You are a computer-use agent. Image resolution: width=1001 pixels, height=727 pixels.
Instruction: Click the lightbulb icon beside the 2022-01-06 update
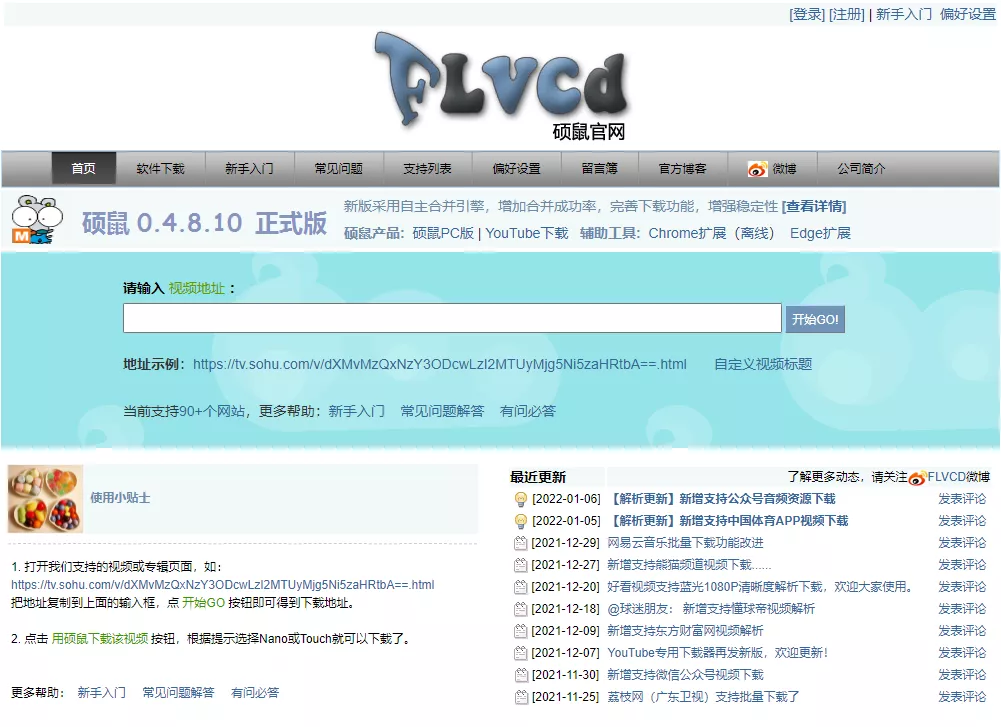(521, 498)
